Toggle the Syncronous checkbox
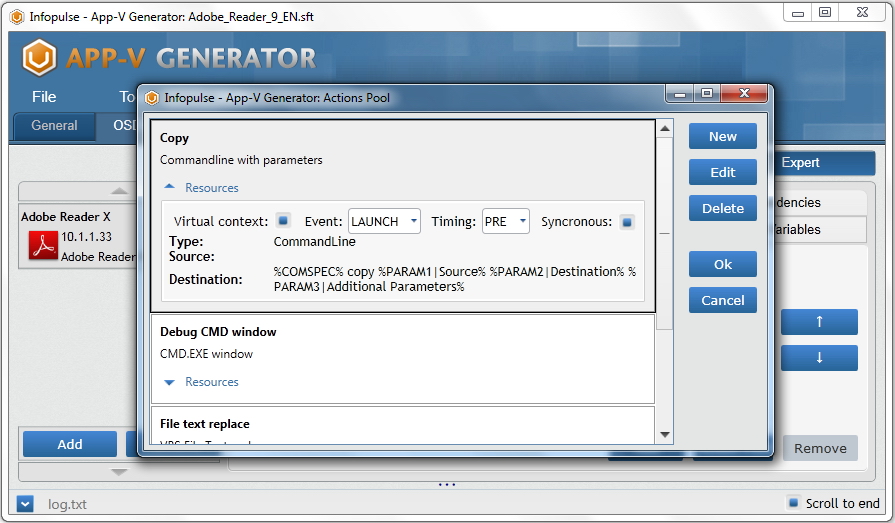 627,221
